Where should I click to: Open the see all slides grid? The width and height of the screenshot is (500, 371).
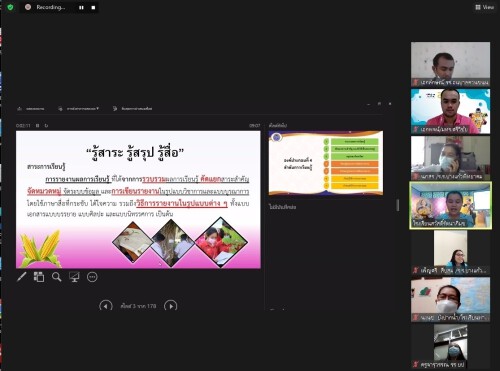click(39, 277)
